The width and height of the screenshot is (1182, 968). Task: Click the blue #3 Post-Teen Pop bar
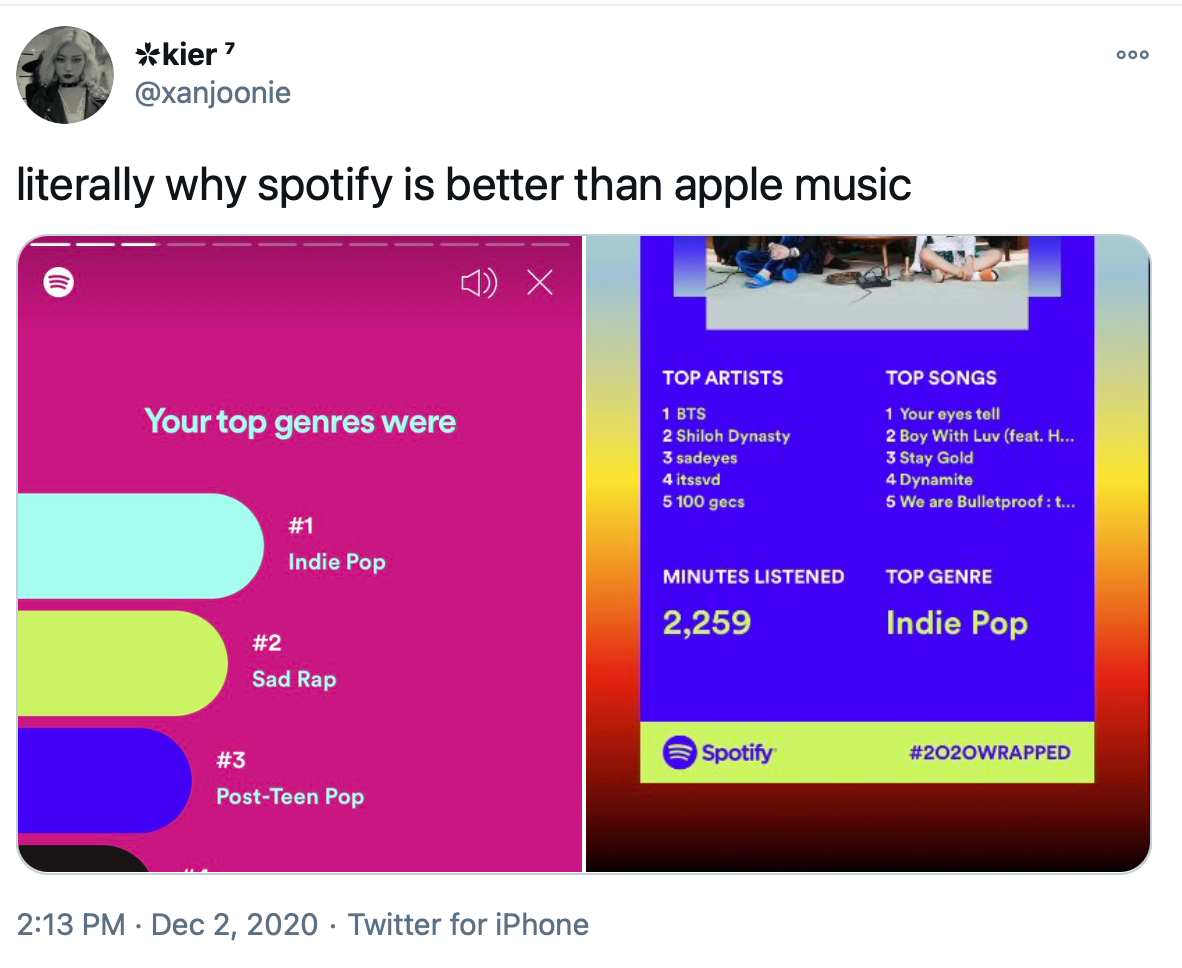(104, 780)
